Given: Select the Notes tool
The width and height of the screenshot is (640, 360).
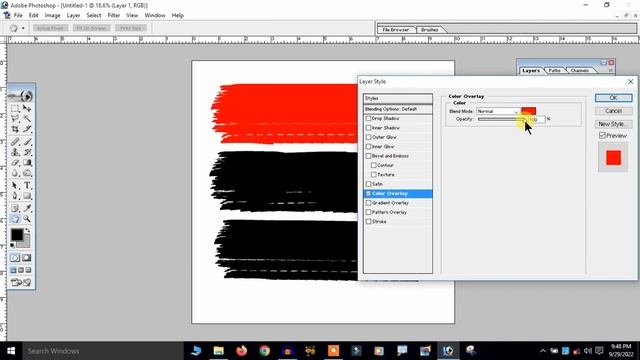Looking at the screenshot, I should (15, 208).
